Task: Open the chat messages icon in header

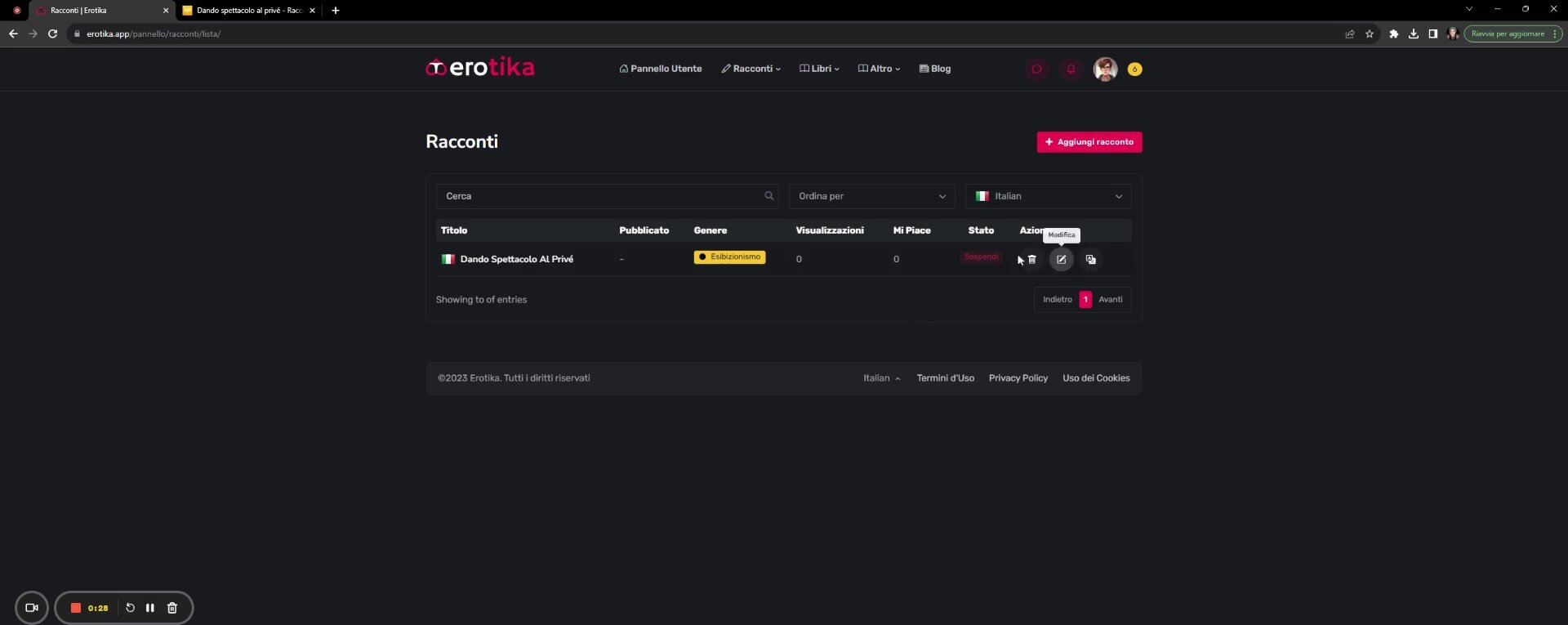Action: [x=1036, y=69]
